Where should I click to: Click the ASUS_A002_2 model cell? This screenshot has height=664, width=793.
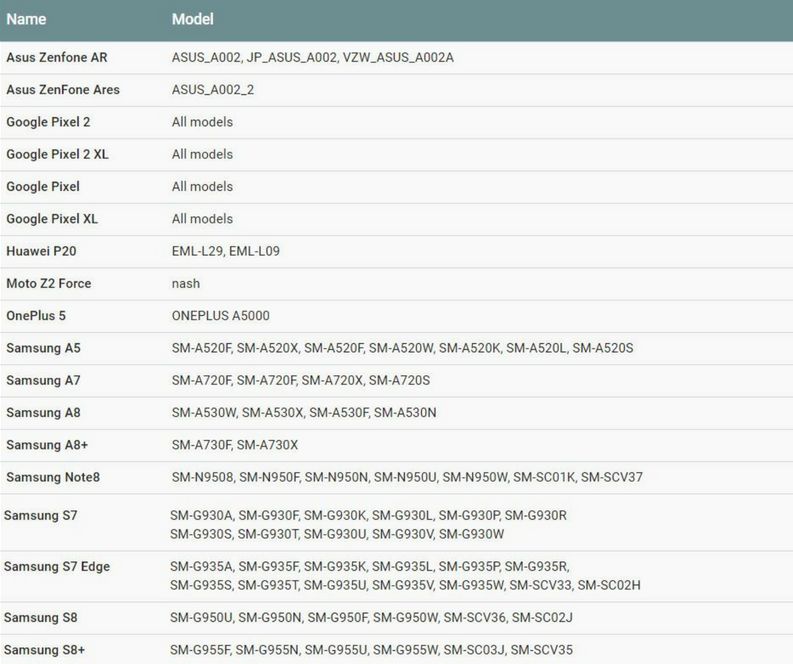(212, 90)
